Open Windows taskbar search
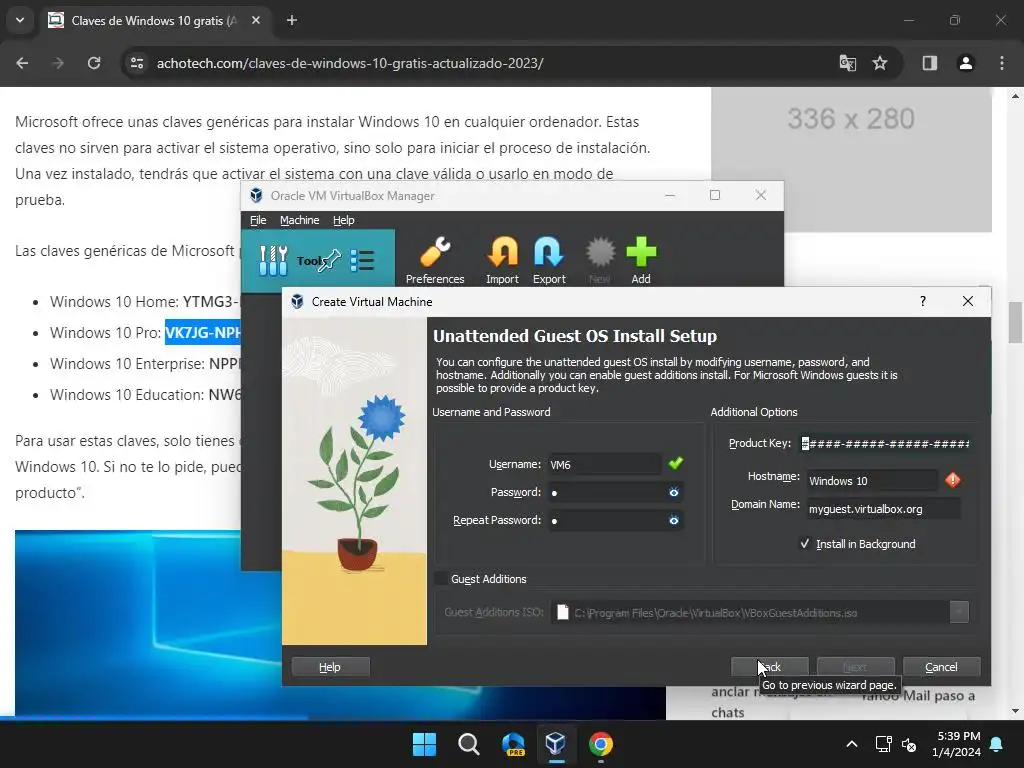The image size is (1024, 768). tap(469, 744)
